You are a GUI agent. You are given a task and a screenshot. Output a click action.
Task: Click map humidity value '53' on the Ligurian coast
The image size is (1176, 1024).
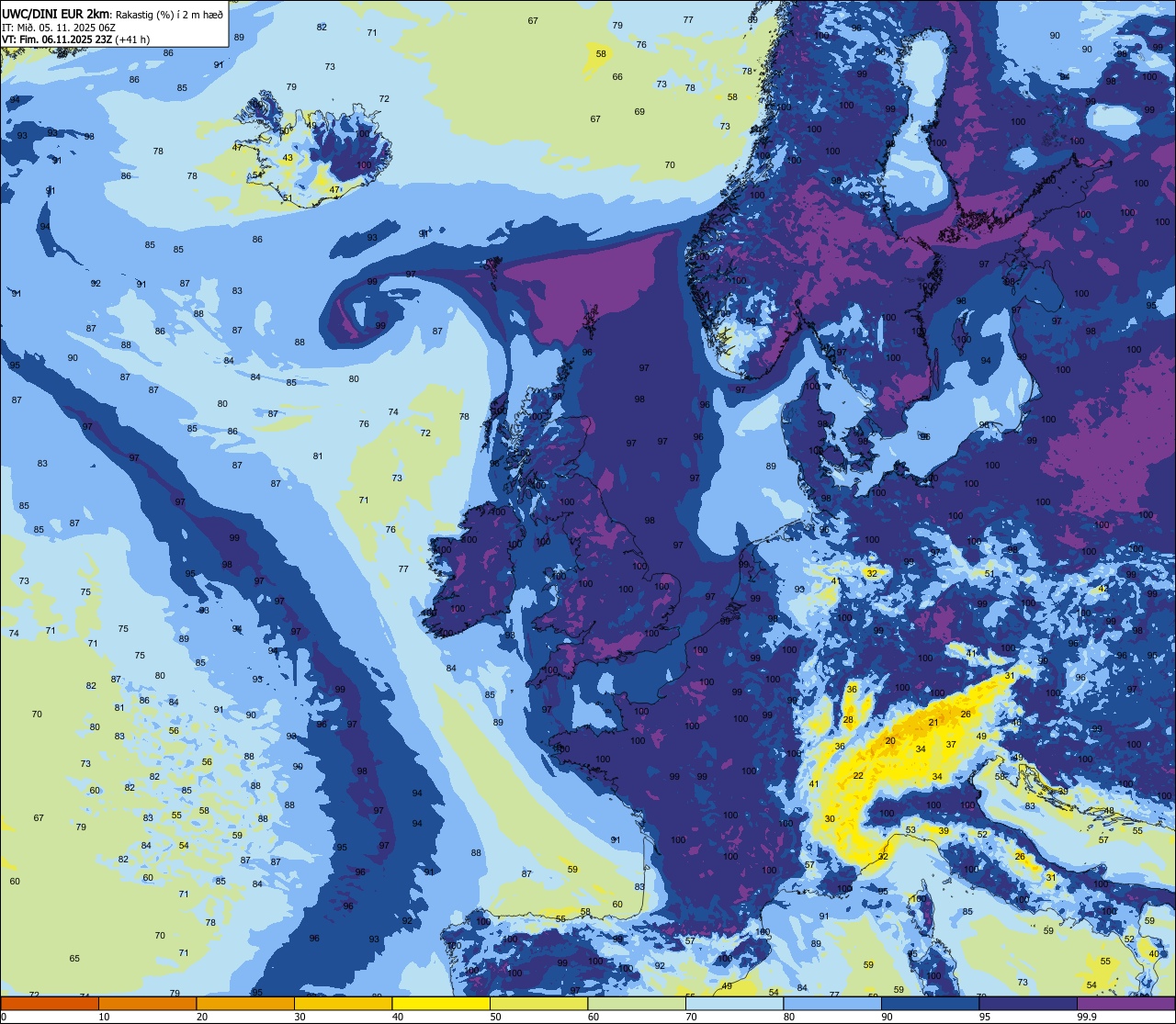910,830
